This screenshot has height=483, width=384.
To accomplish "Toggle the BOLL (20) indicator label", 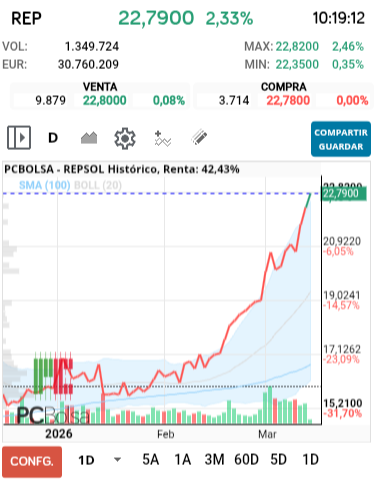I will (x=98, y=185).
